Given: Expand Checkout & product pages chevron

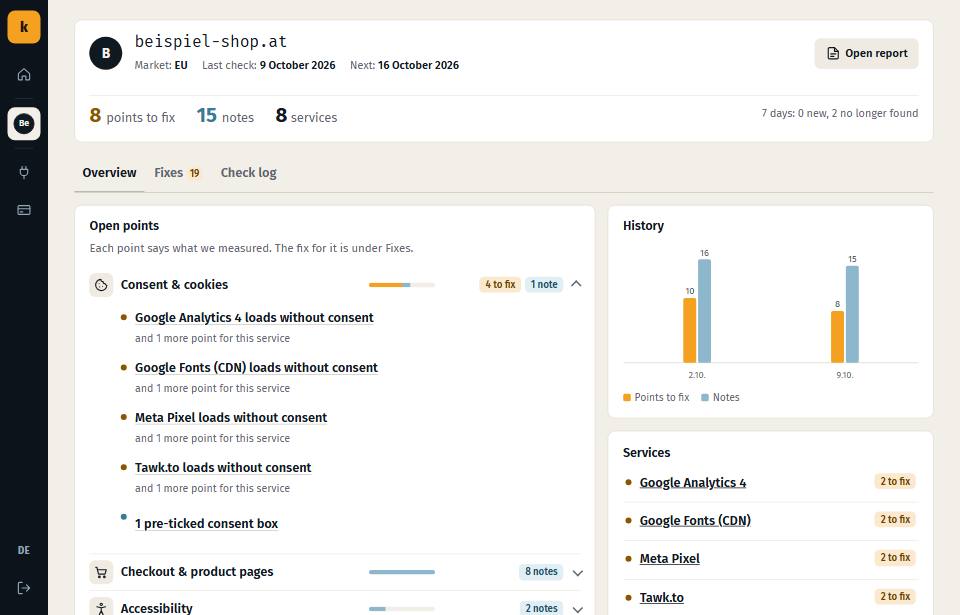Looking at the screenshot, I should [577, 573].
